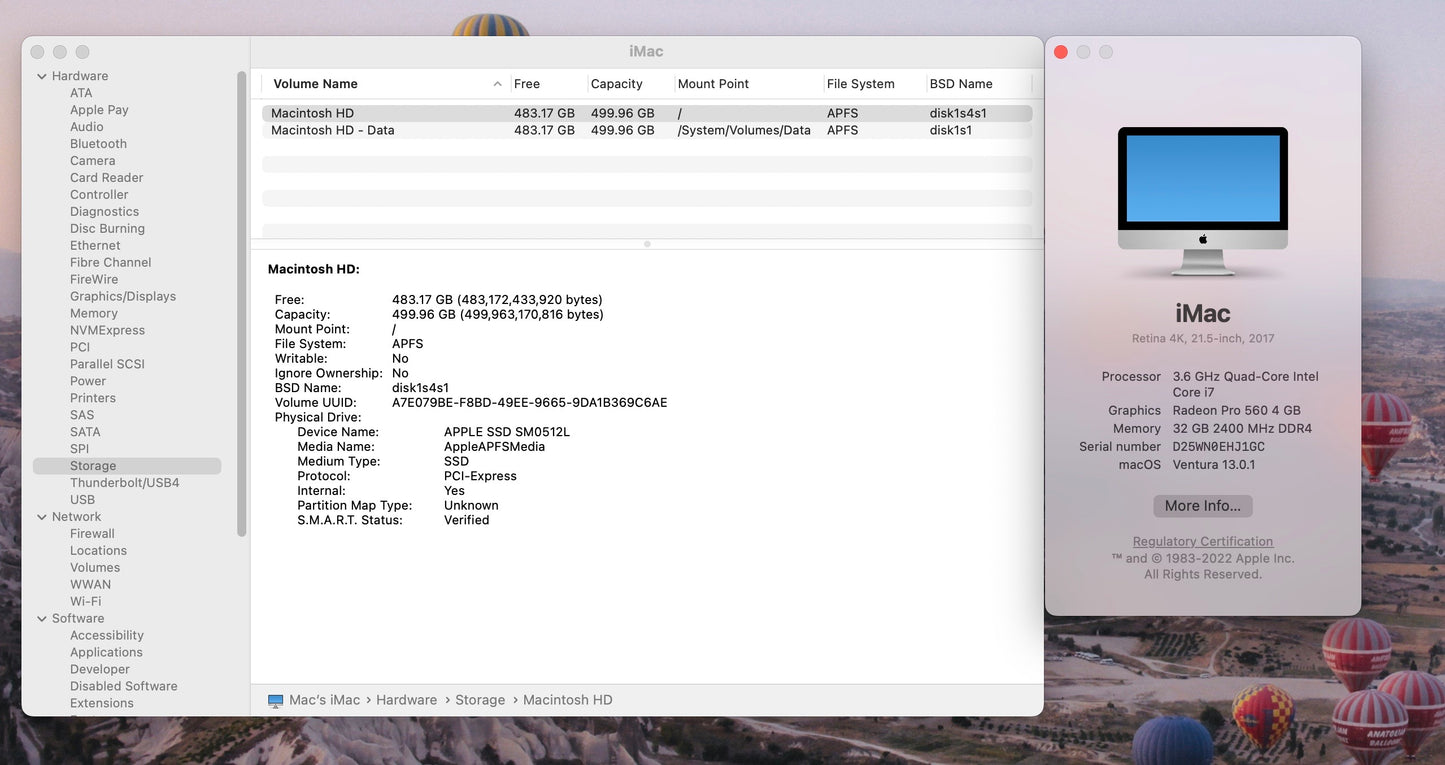The image size is (1445, 765).
Task: Select Memory in the sidebar
Action: [93, 313]
